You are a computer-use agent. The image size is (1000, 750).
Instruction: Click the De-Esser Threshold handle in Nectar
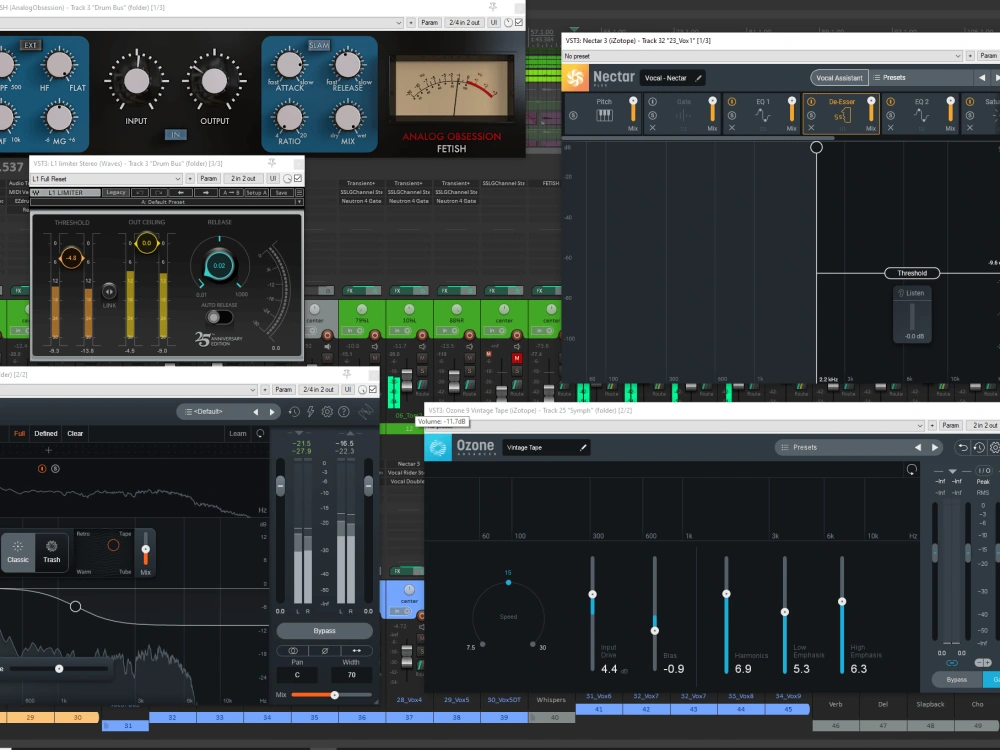tap(912, 273)
